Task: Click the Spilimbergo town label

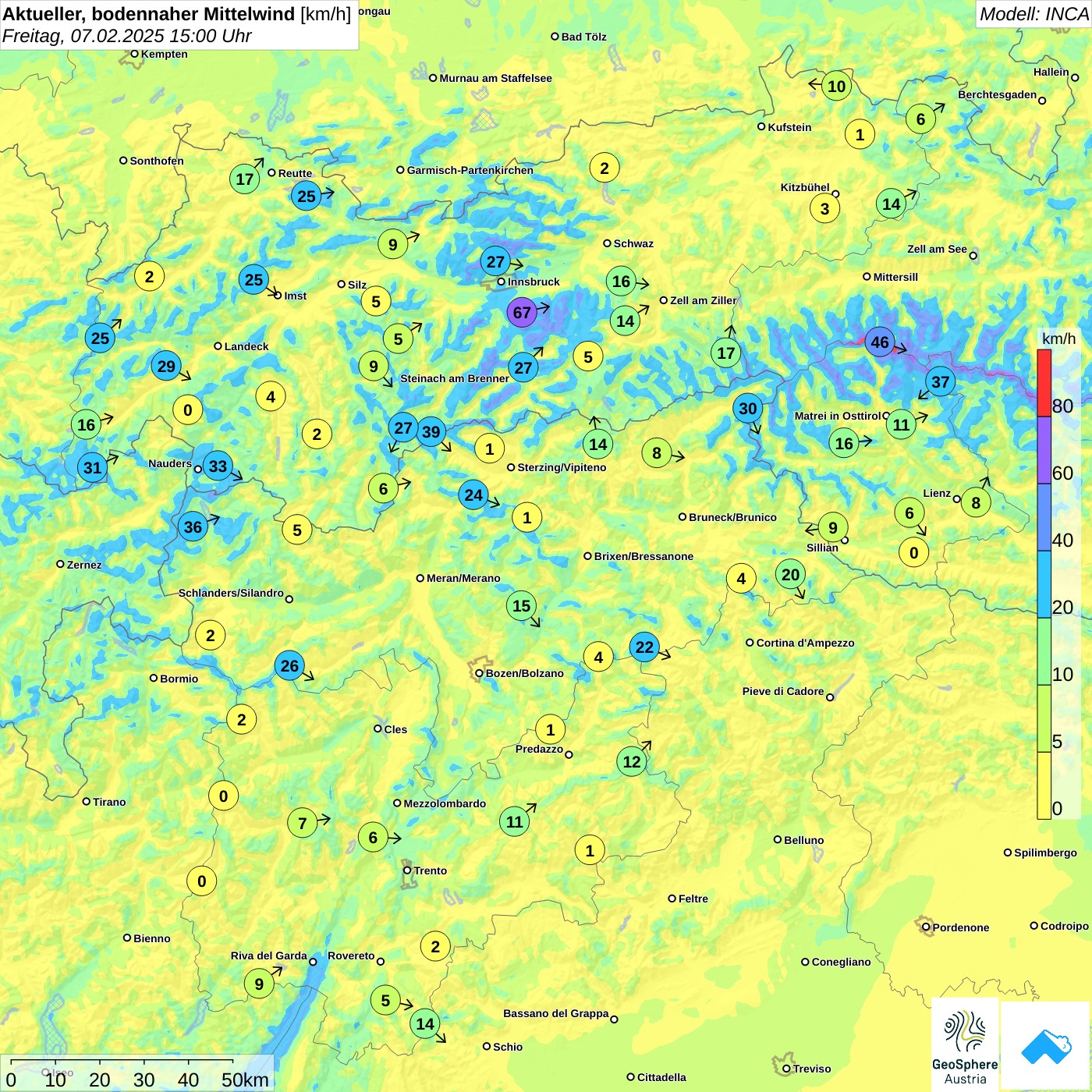Action: tap(1045, 853)
